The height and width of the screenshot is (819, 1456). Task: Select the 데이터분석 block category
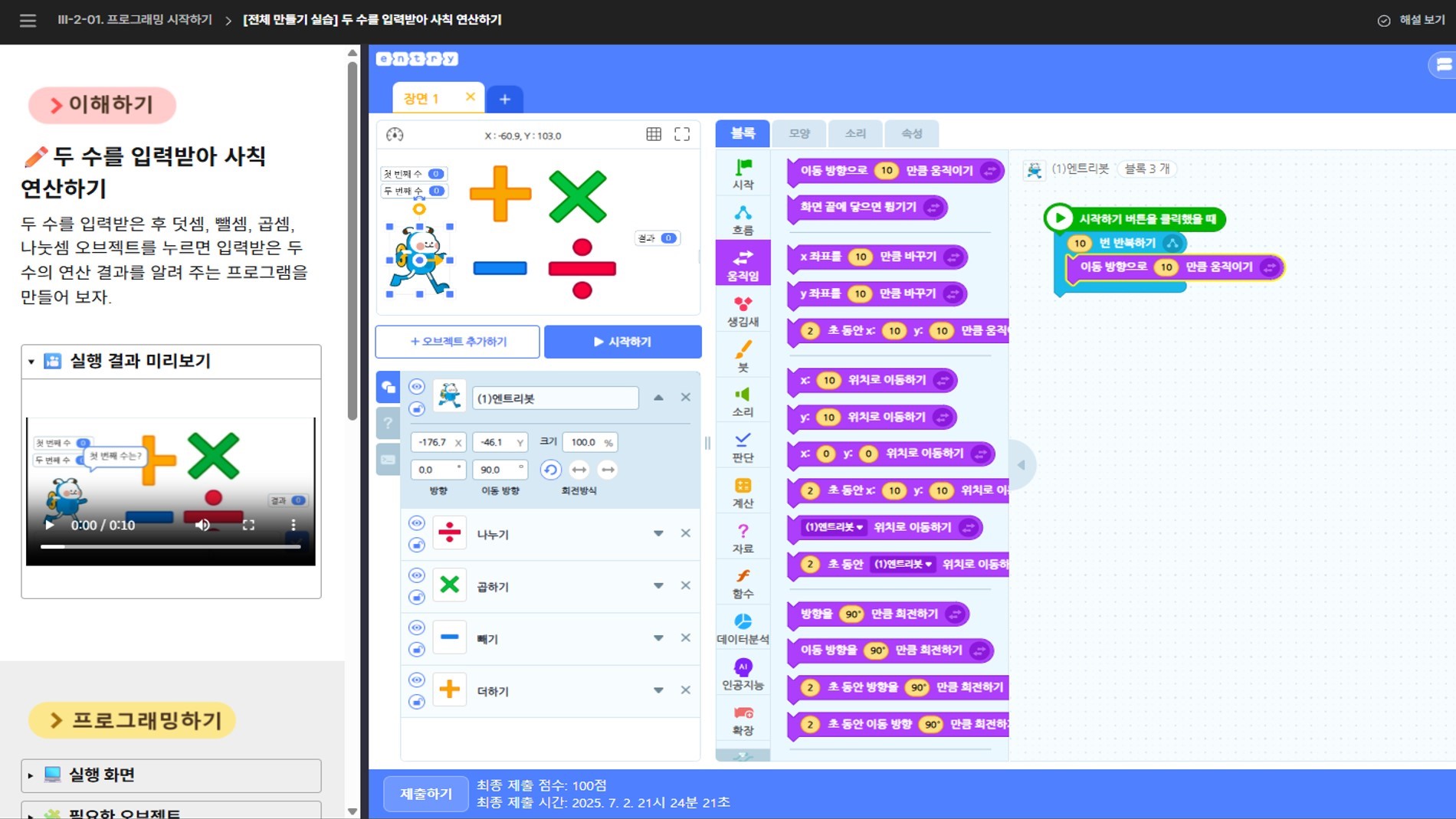(x=743, y=628)
